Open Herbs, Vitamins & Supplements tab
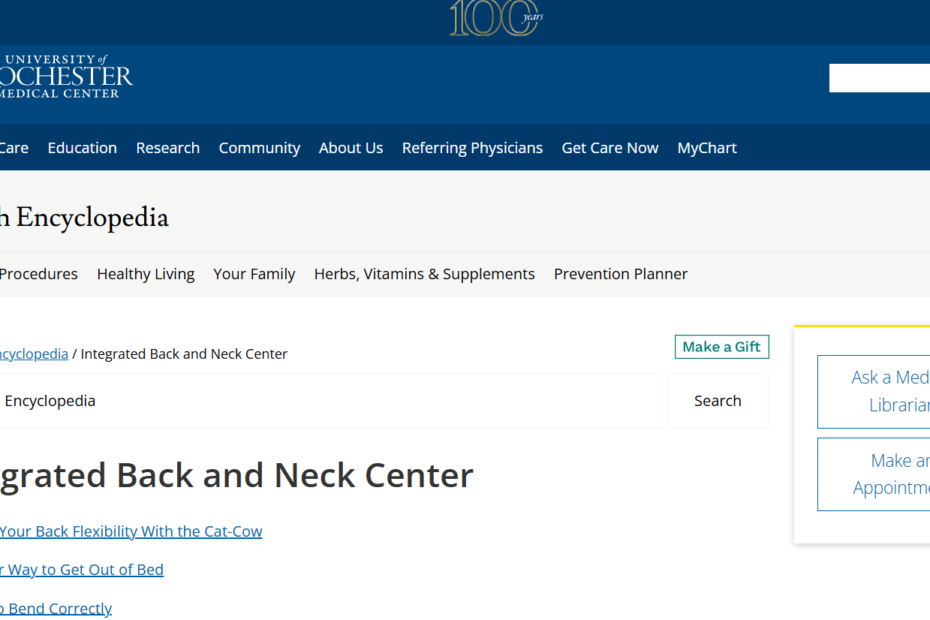This screenshot has height=620, width=930. [424, 274]
